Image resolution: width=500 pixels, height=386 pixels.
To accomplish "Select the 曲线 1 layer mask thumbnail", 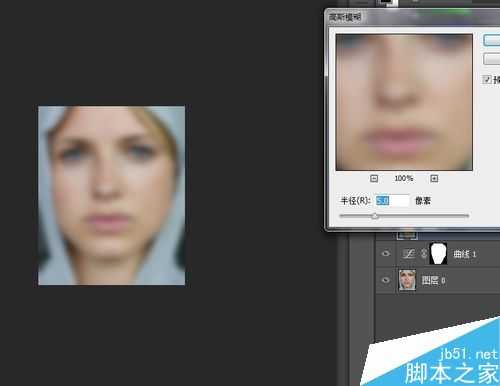I will (438, 254).
